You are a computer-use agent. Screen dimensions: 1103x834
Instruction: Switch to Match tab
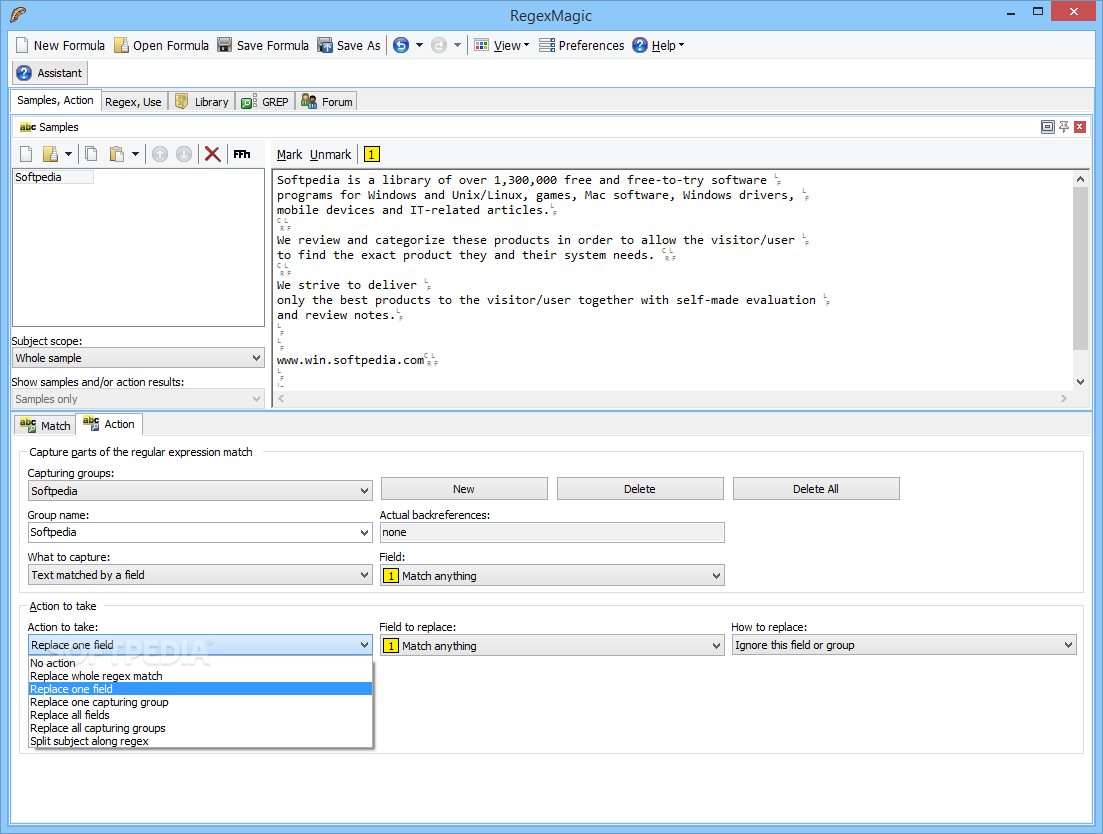(x=46, y=425)
